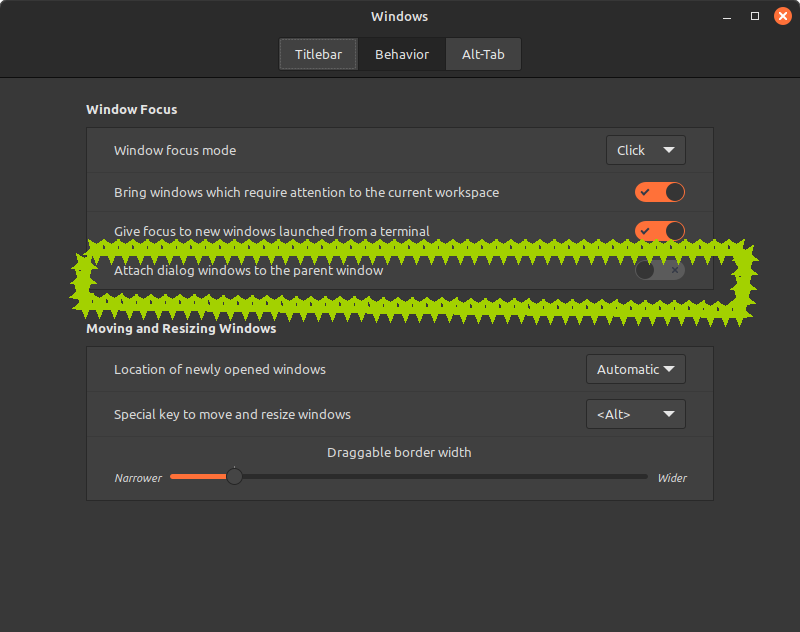Select the Special key to move label
This screenshot has height=632, width=800.
(232, 414)
